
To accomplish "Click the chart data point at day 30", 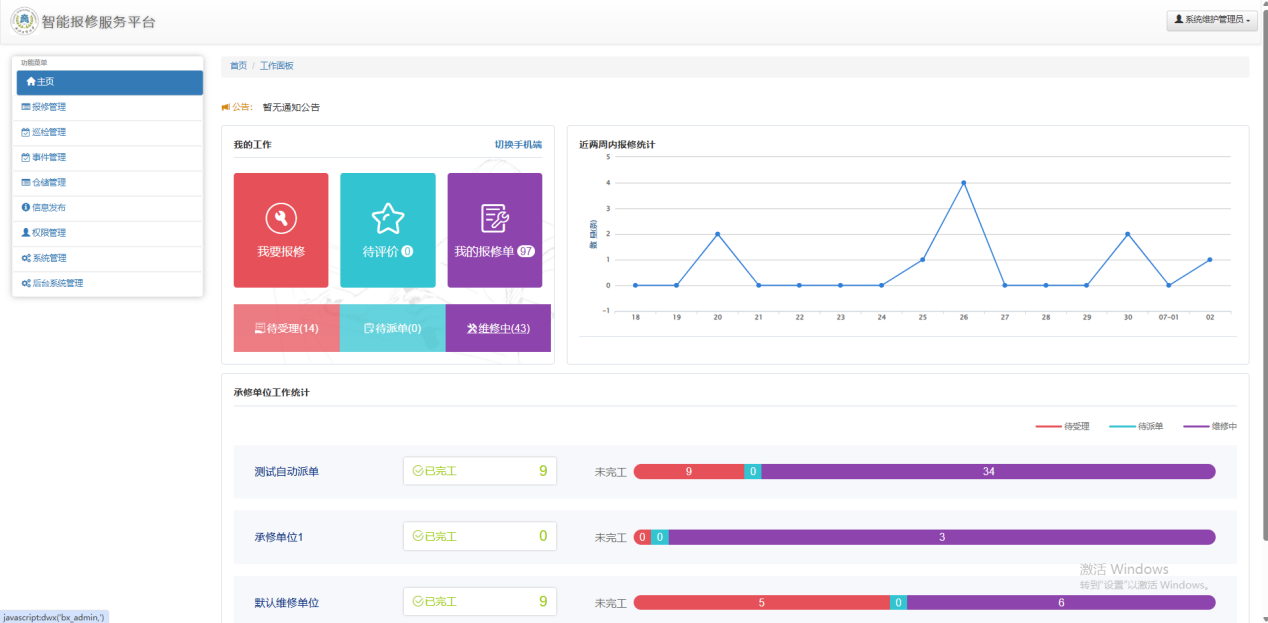I will click(1127, 234).
